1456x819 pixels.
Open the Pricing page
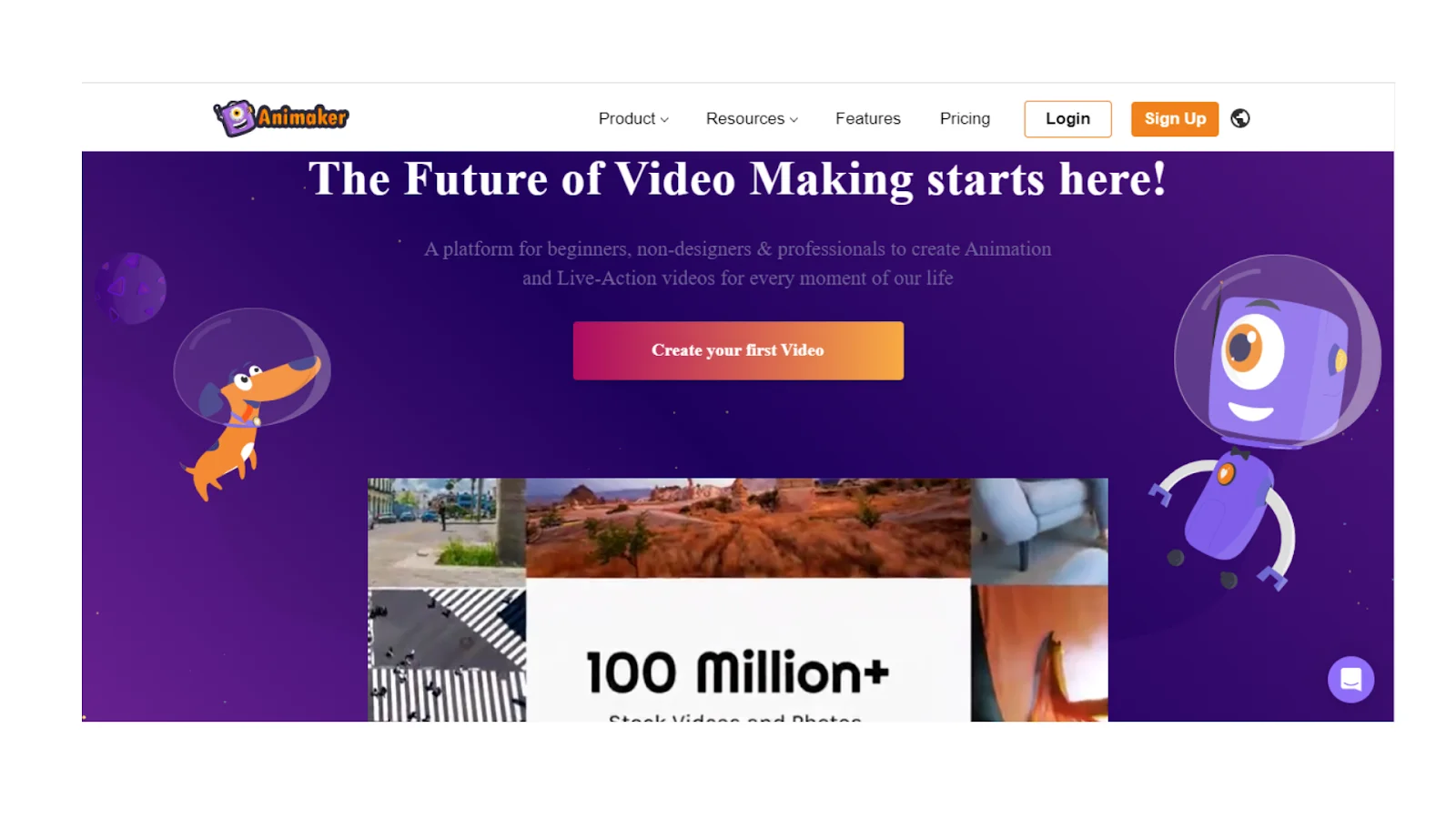pos(965,118)
